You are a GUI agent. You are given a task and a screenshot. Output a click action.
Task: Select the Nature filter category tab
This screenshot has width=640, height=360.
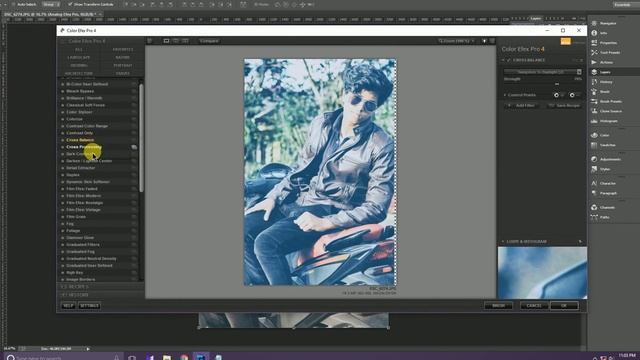[122, 58]
